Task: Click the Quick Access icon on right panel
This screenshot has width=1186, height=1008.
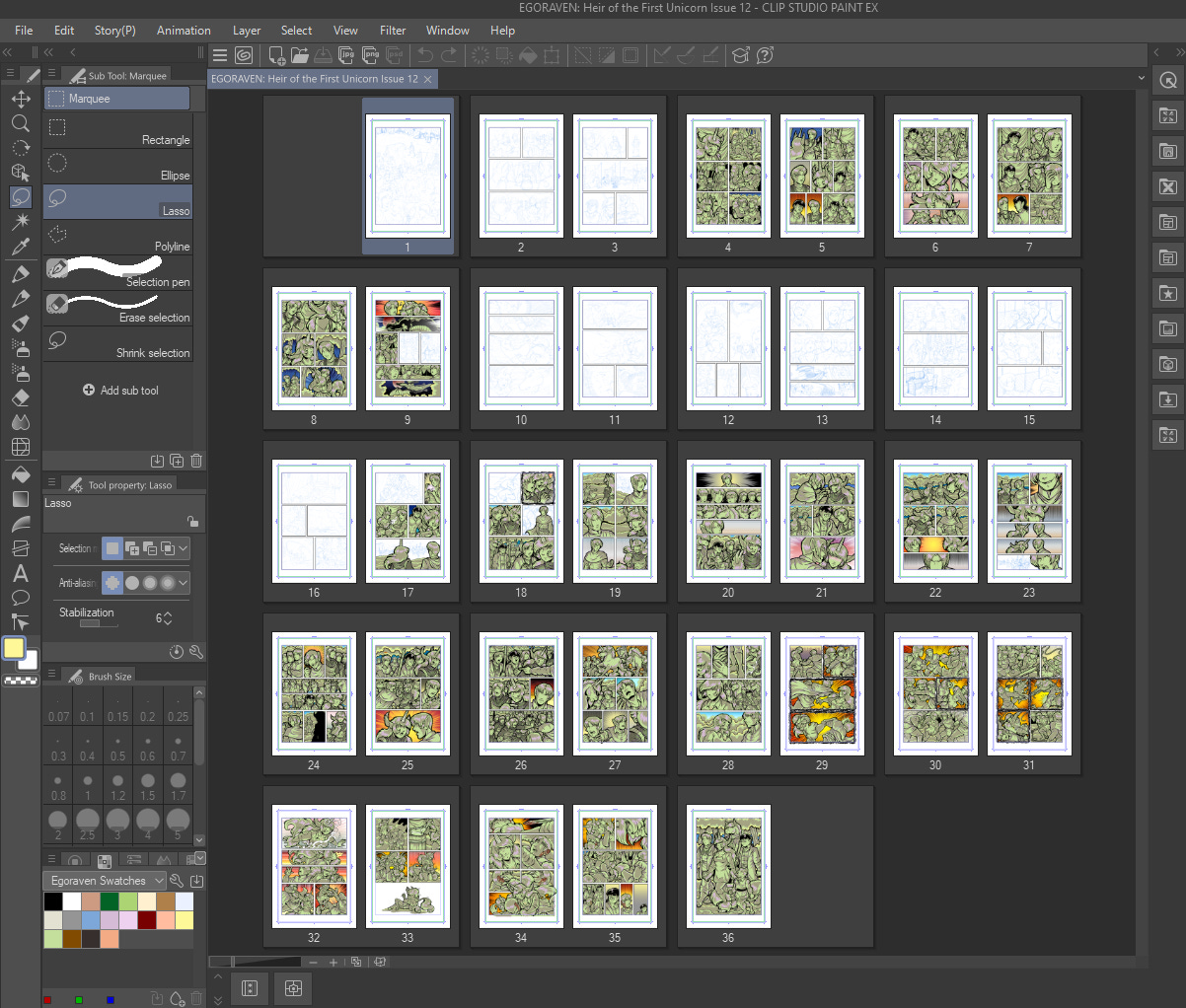Action: point(1168,80)
